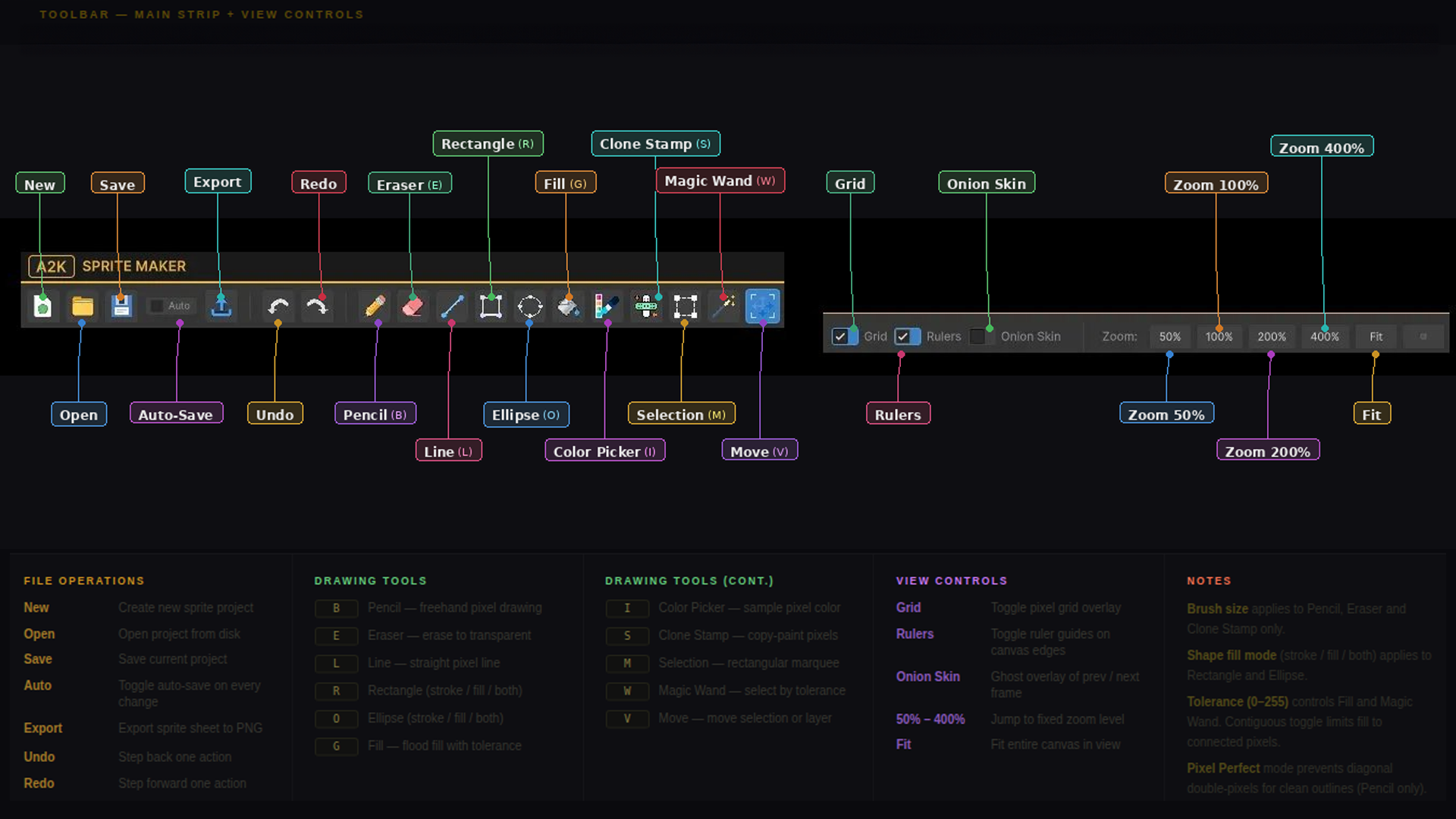Disable the Rulers checkbox
This screenshot has width=1456, height=819.
point(902,337)
